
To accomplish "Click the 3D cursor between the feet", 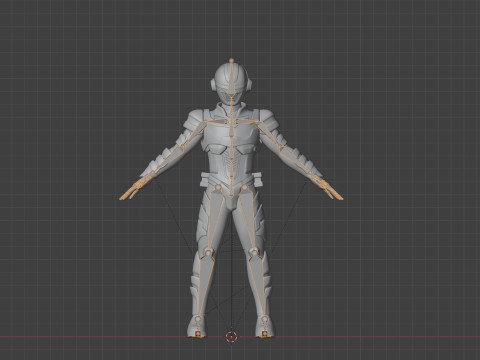I will click(x=231, y=337).
